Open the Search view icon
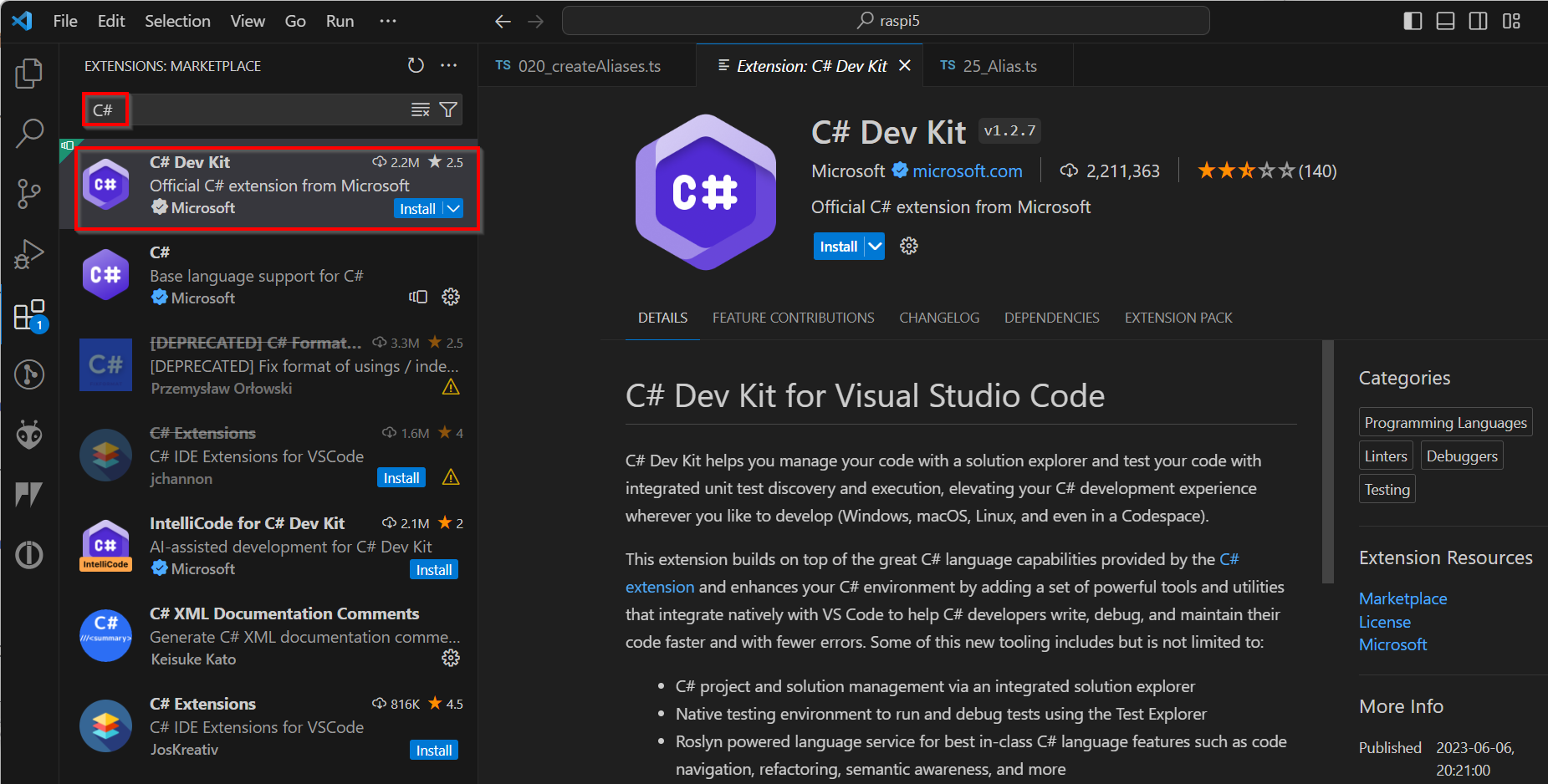 pyautogui.click(x=29, y=132)
